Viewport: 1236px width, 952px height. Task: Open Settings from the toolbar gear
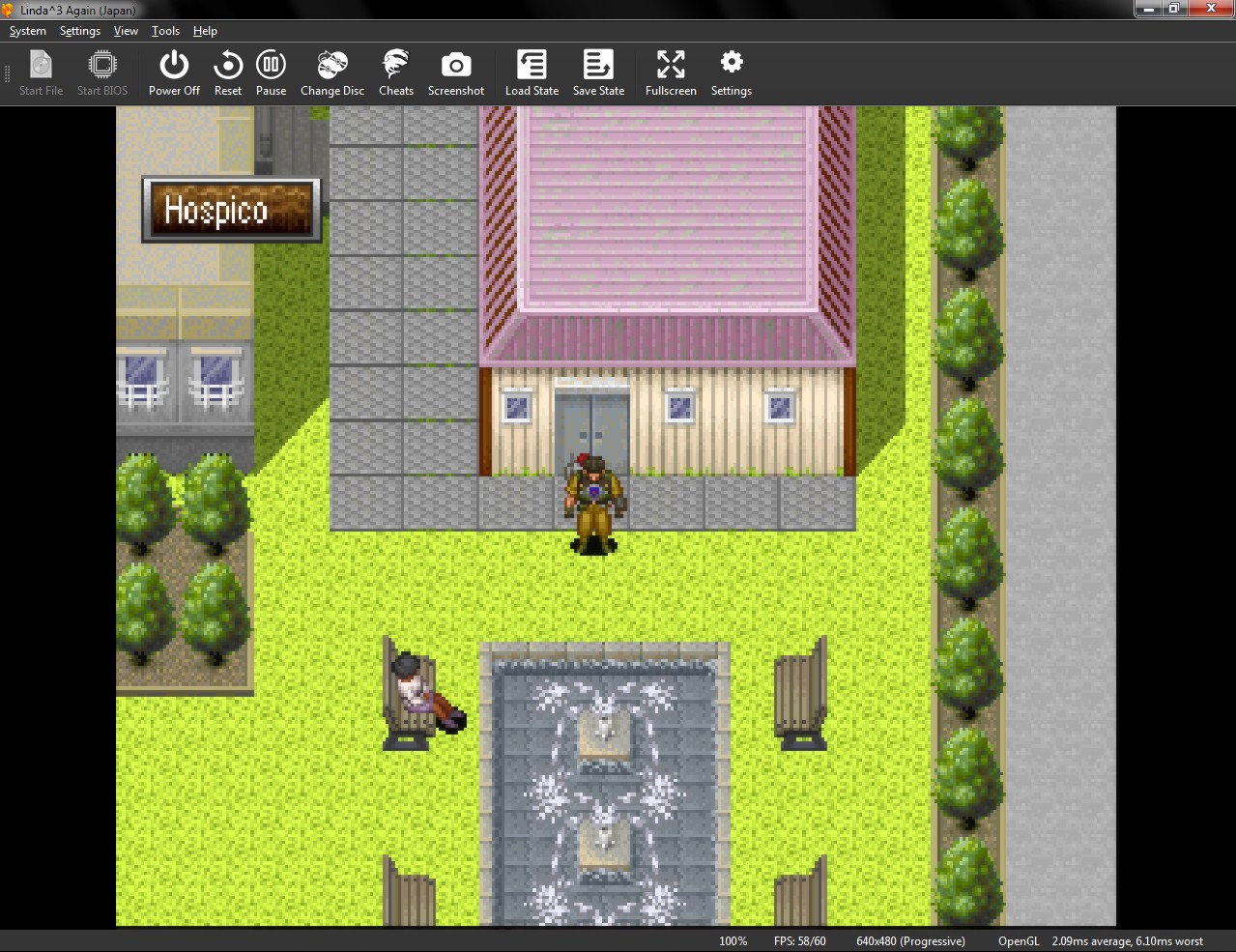[732, 73]
